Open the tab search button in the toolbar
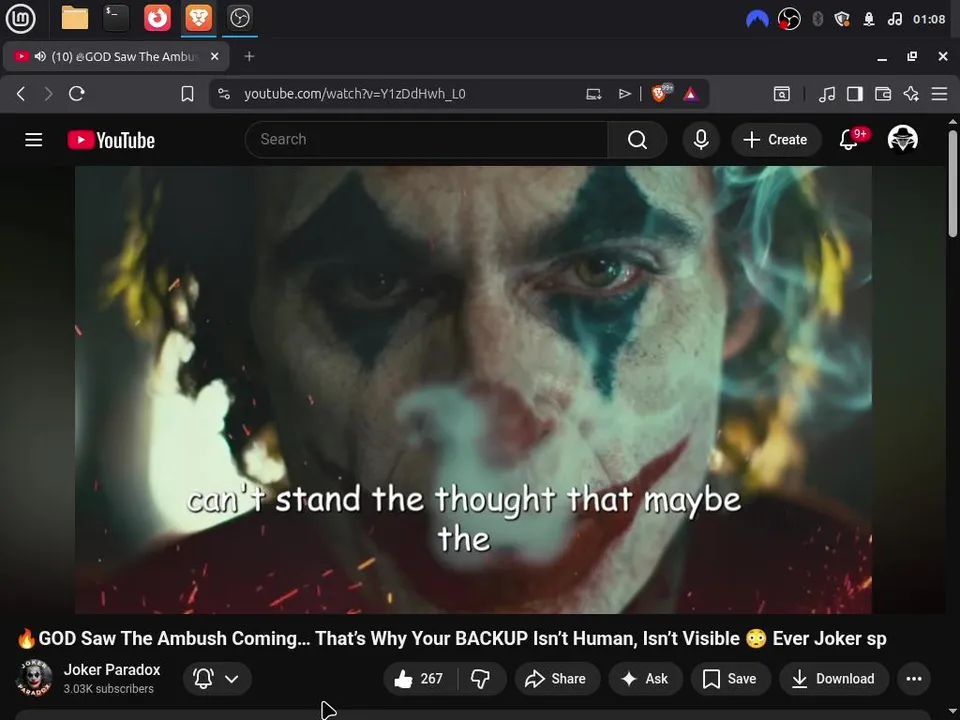960x720 pixels. (782, 94)
